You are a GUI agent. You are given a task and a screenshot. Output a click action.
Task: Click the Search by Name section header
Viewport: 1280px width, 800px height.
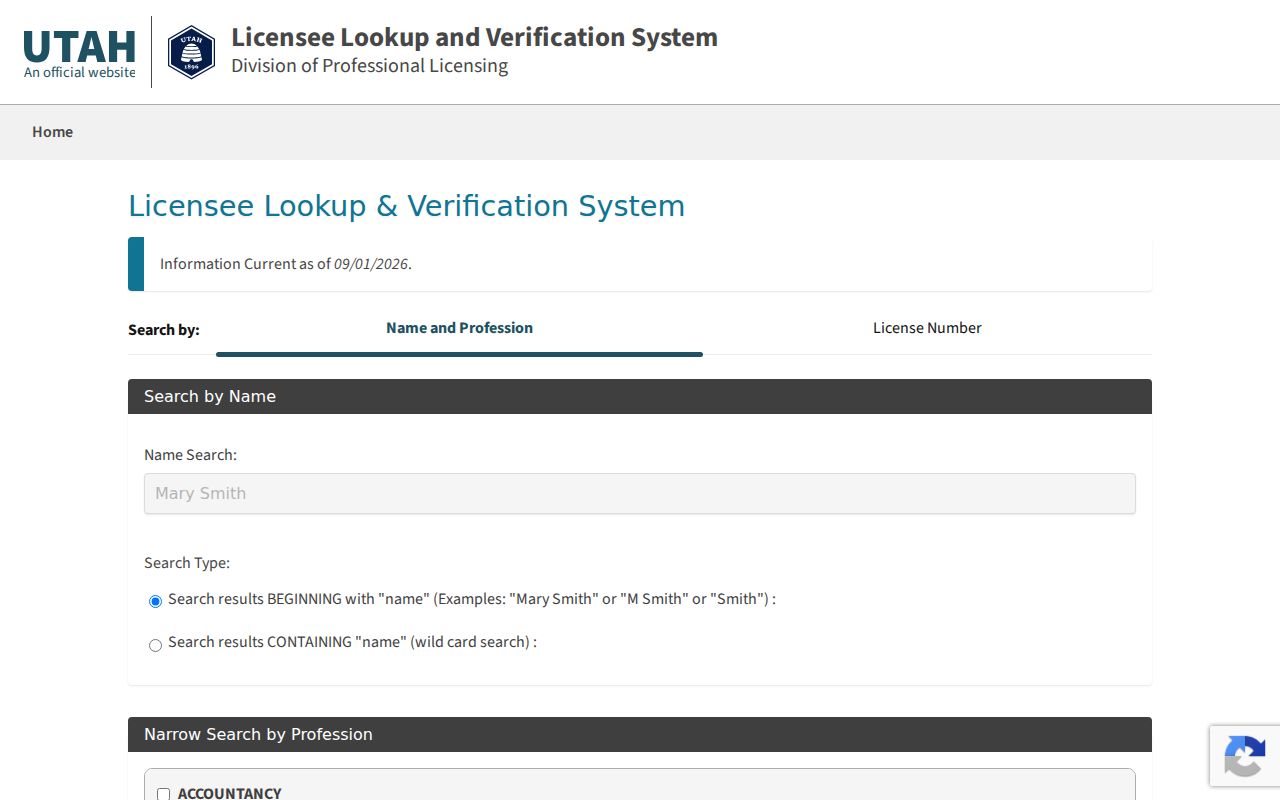tap(640, 396)
